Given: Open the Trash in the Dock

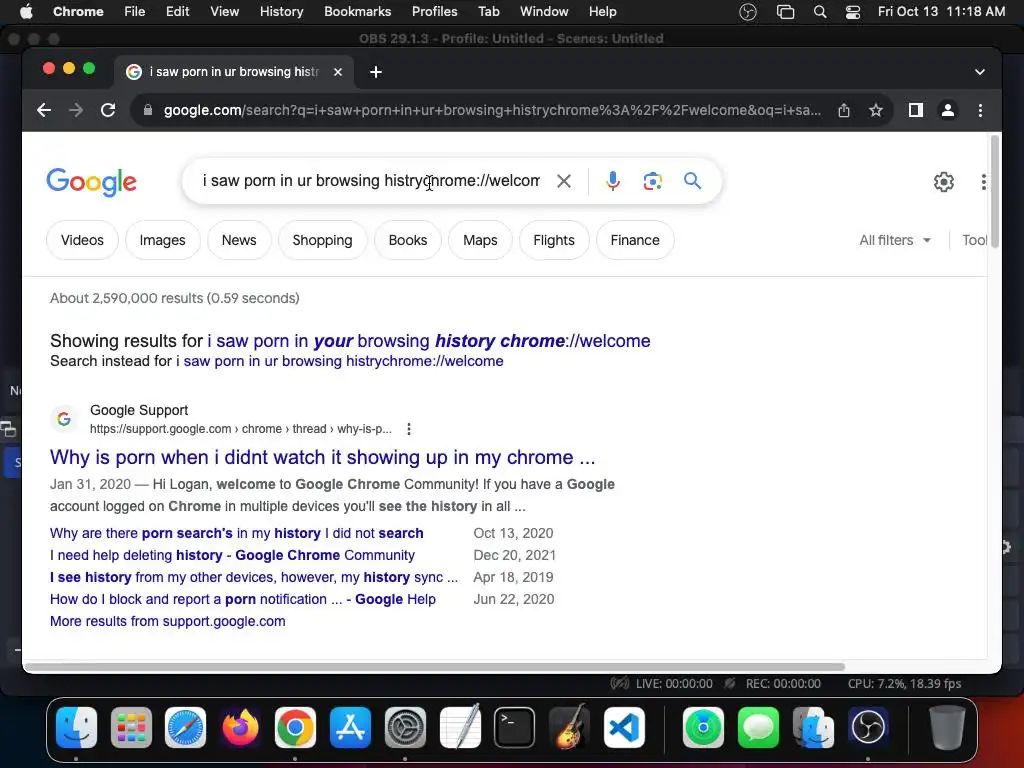Looking at the screenshot, I should click(x=947, y=727).
